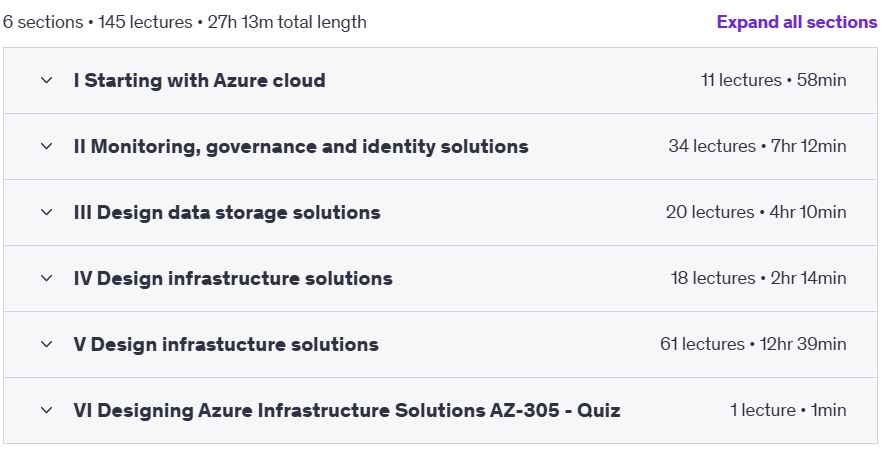The height and width of the screenshot is (449, 881).
Task: Open II Monitoring, governance and identity solutions title
Action: 301,146
